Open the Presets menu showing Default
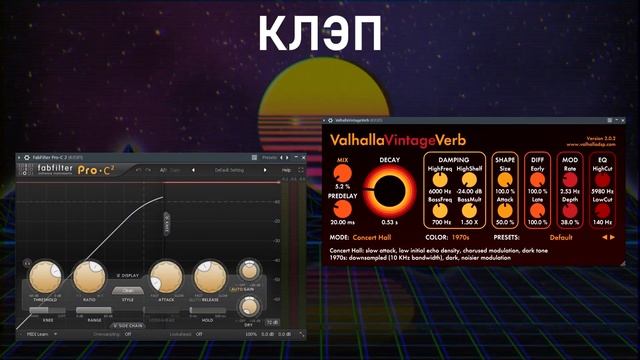This screenshot has height=360, width=640. tap(561, 238)
